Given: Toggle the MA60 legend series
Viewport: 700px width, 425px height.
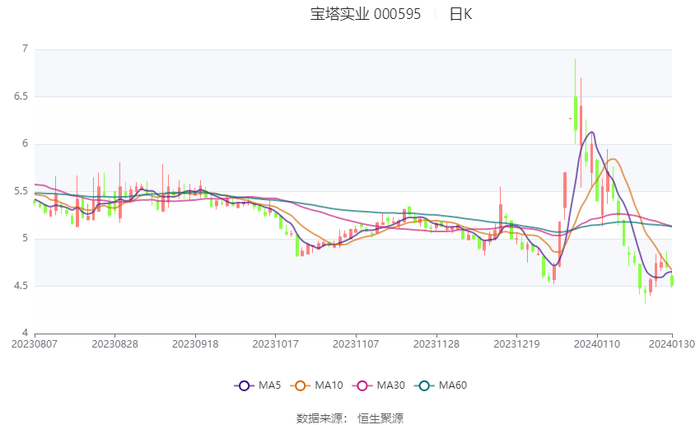Looking at the screenshot, I should point(441,385).
